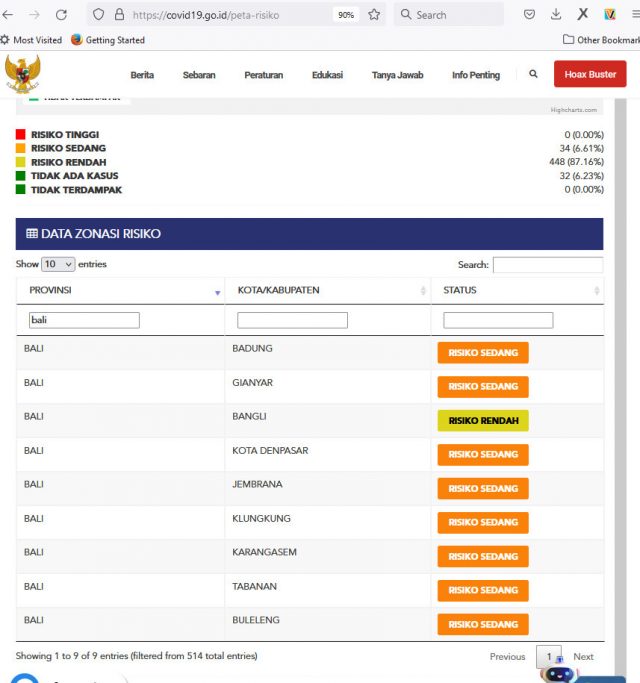Image resolution: width=640 pixels, height=683 pixels.
Task: Open the Sebaran menu item
Action: click(x=199, y=75)
